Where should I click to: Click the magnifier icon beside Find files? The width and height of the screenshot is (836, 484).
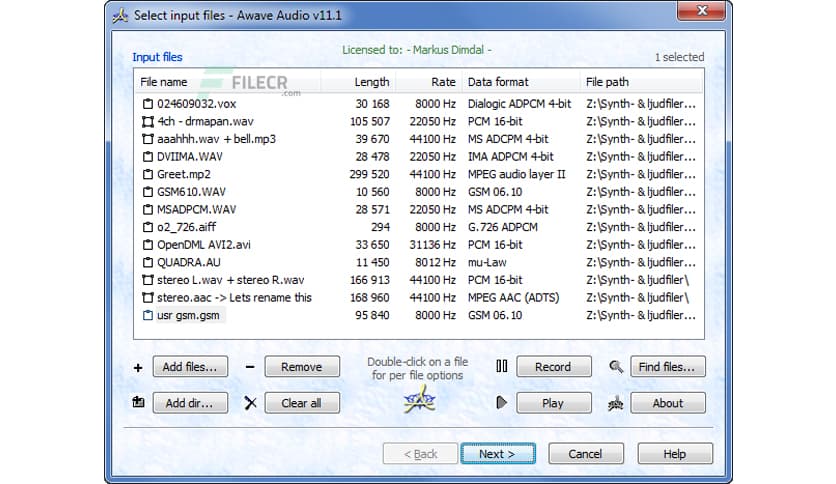(x=616, y=367)
